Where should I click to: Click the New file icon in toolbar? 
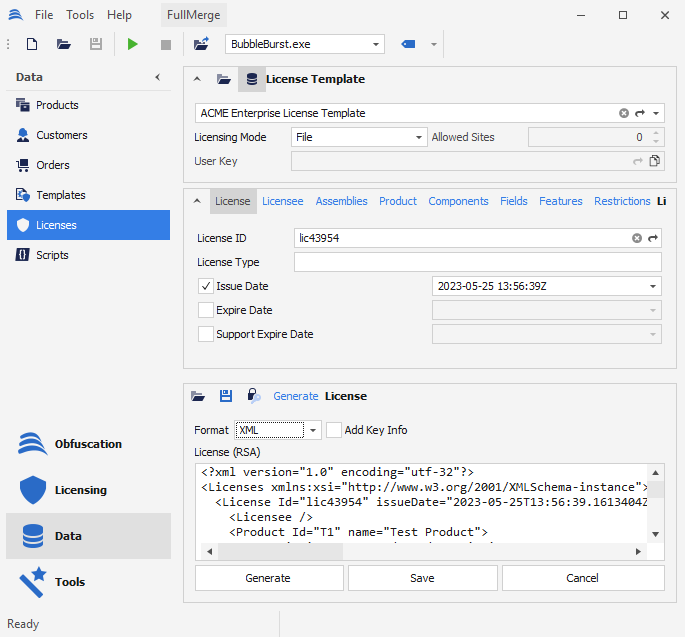(32, 44)
